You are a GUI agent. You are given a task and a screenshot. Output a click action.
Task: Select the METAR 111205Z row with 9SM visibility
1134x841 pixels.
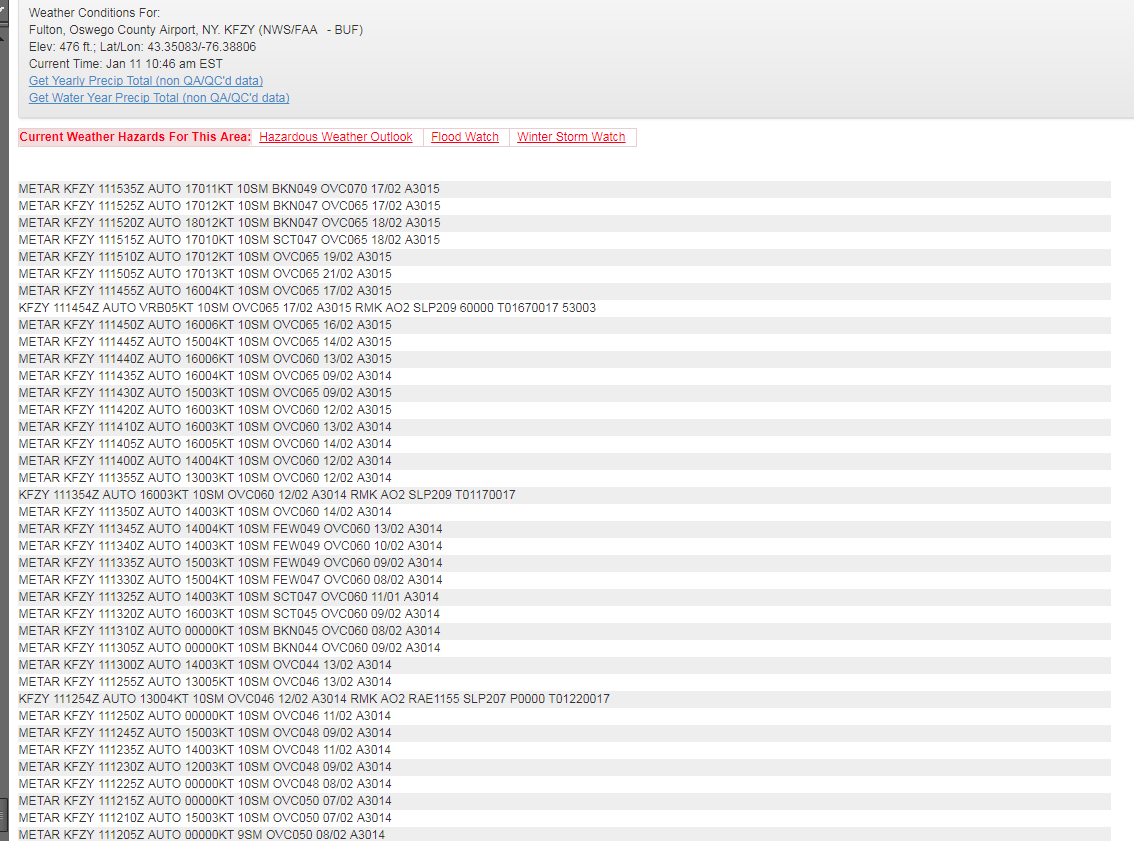coord(564,834)
